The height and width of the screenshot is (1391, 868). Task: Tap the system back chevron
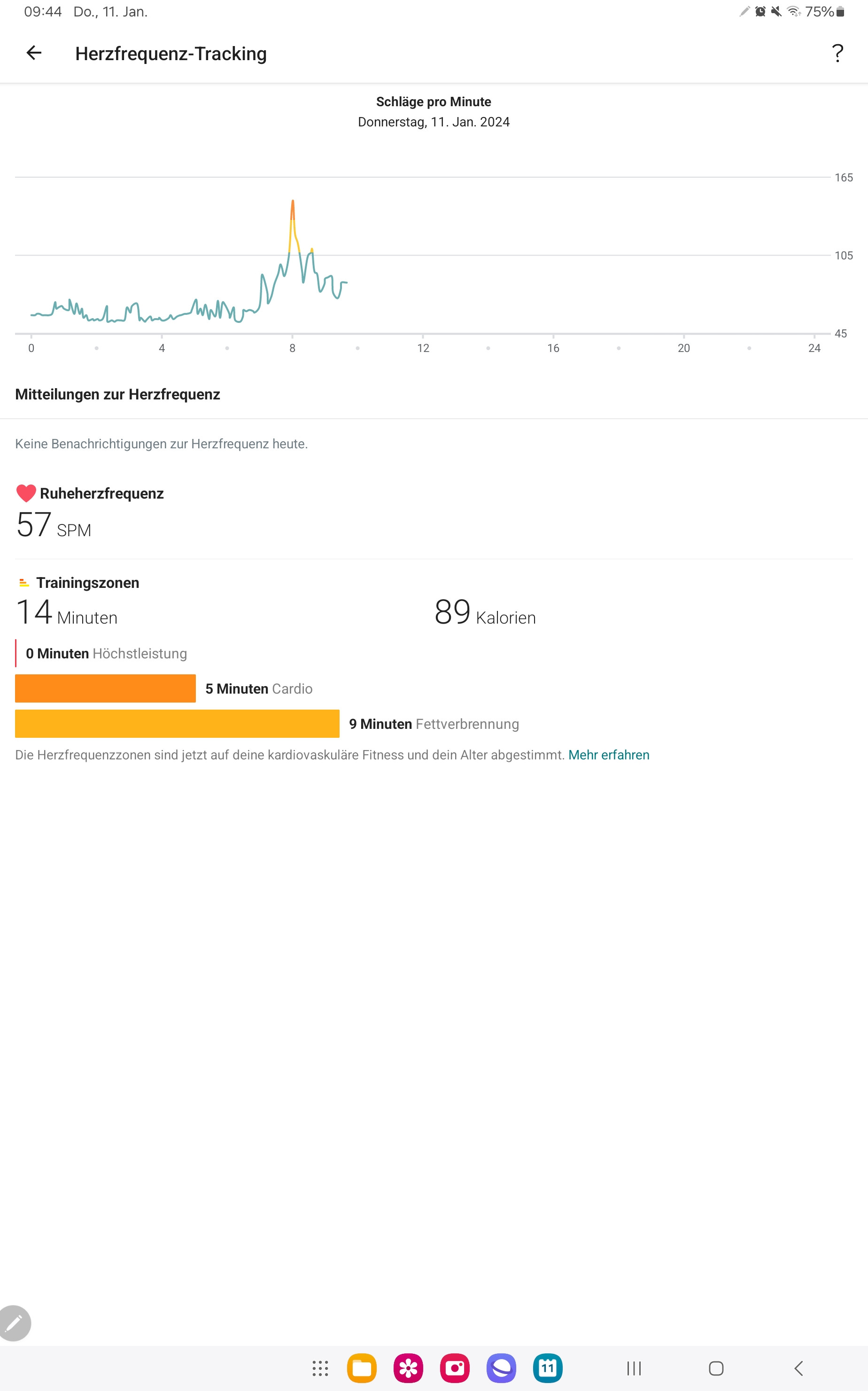pos(798,1368)
